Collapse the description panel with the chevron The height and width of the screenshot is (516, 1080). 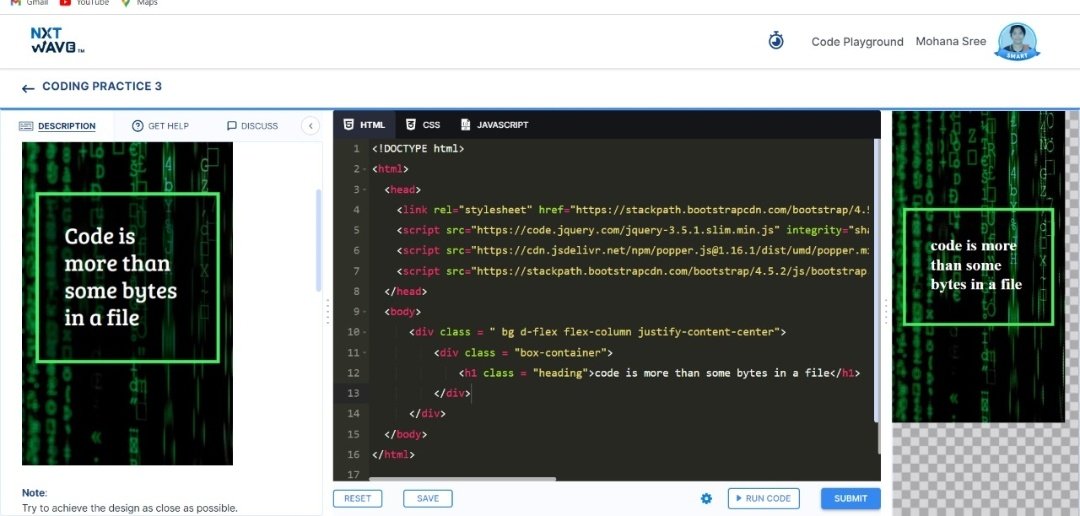pyautogui.click(x=310, y=125)
